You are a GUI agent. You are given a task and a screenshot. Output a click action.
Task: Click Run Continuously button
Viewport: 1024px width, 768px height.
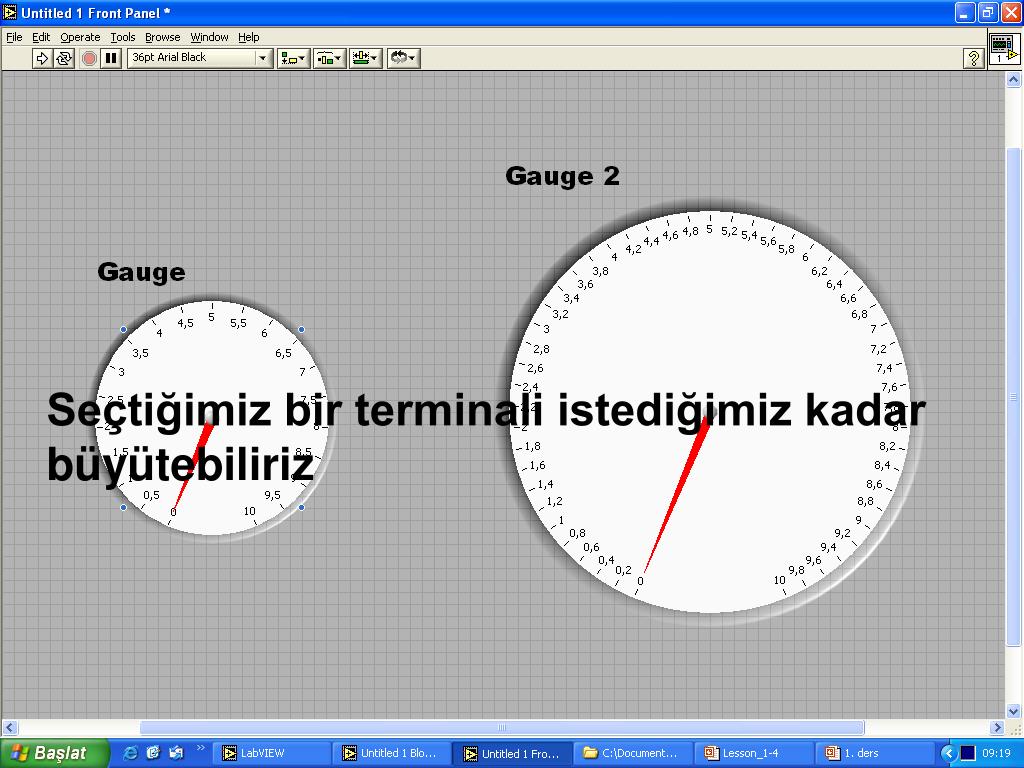point(63,58)
